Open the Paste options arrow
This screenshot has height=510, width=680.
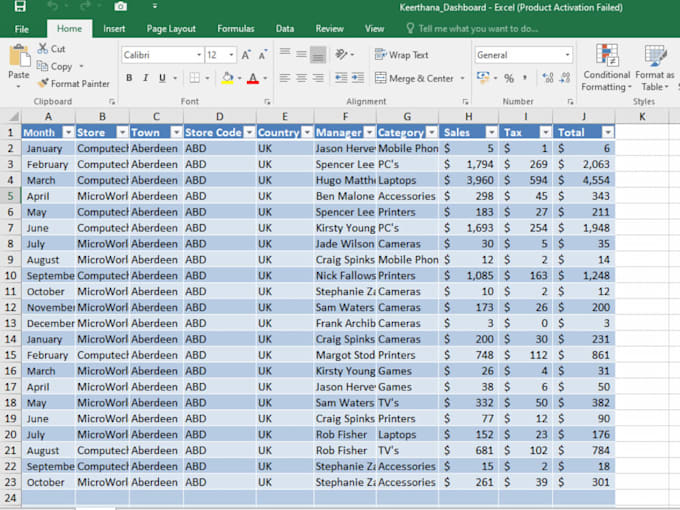19,86
